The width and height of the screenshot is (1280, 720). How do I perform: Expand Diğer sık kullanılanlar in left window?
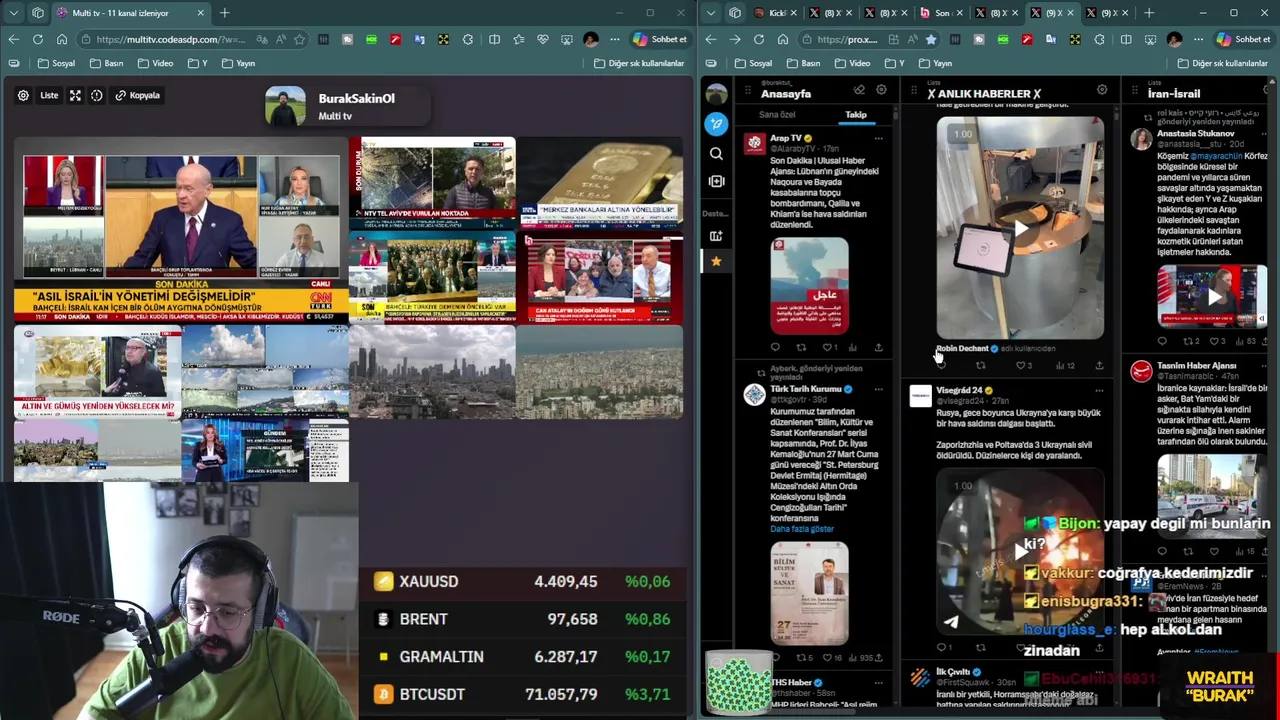pyautogui.click(x=639, y=63)
